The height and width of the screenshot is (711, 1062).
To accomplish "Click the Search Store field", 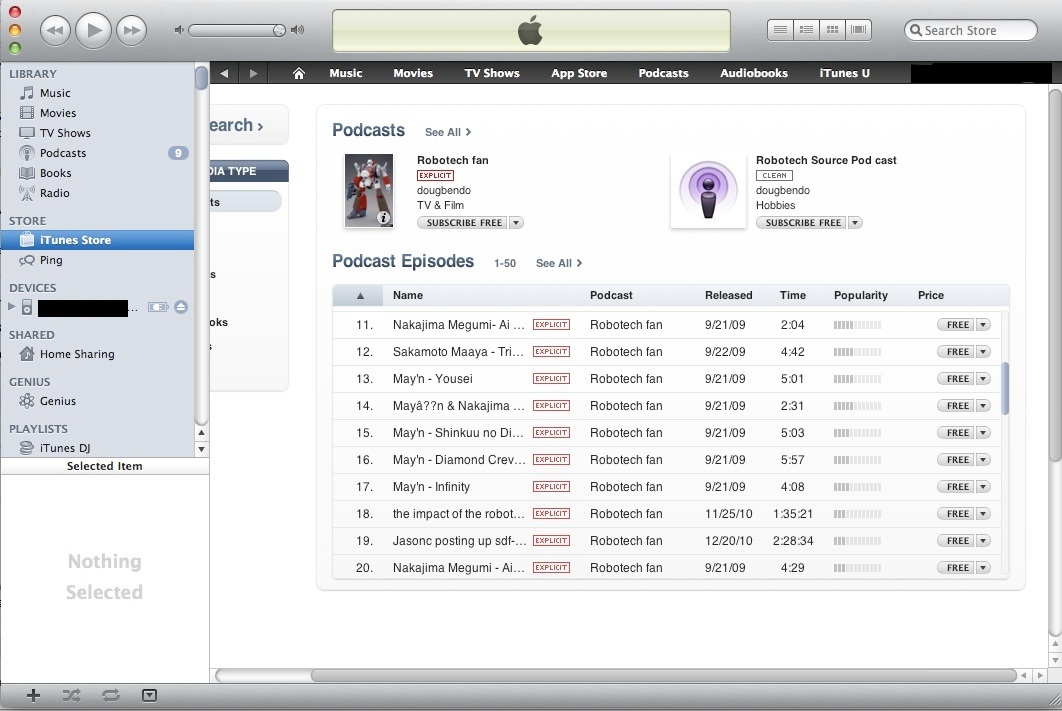I will 971,30.
